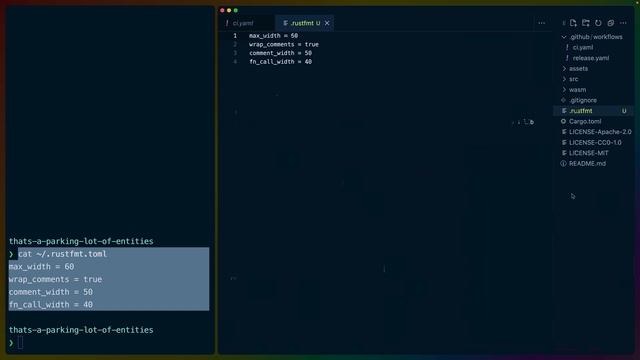This screenshot has width=640, height=360.
Task: Click the Cargo.toml gear file icon
Action: pos(563,121)
